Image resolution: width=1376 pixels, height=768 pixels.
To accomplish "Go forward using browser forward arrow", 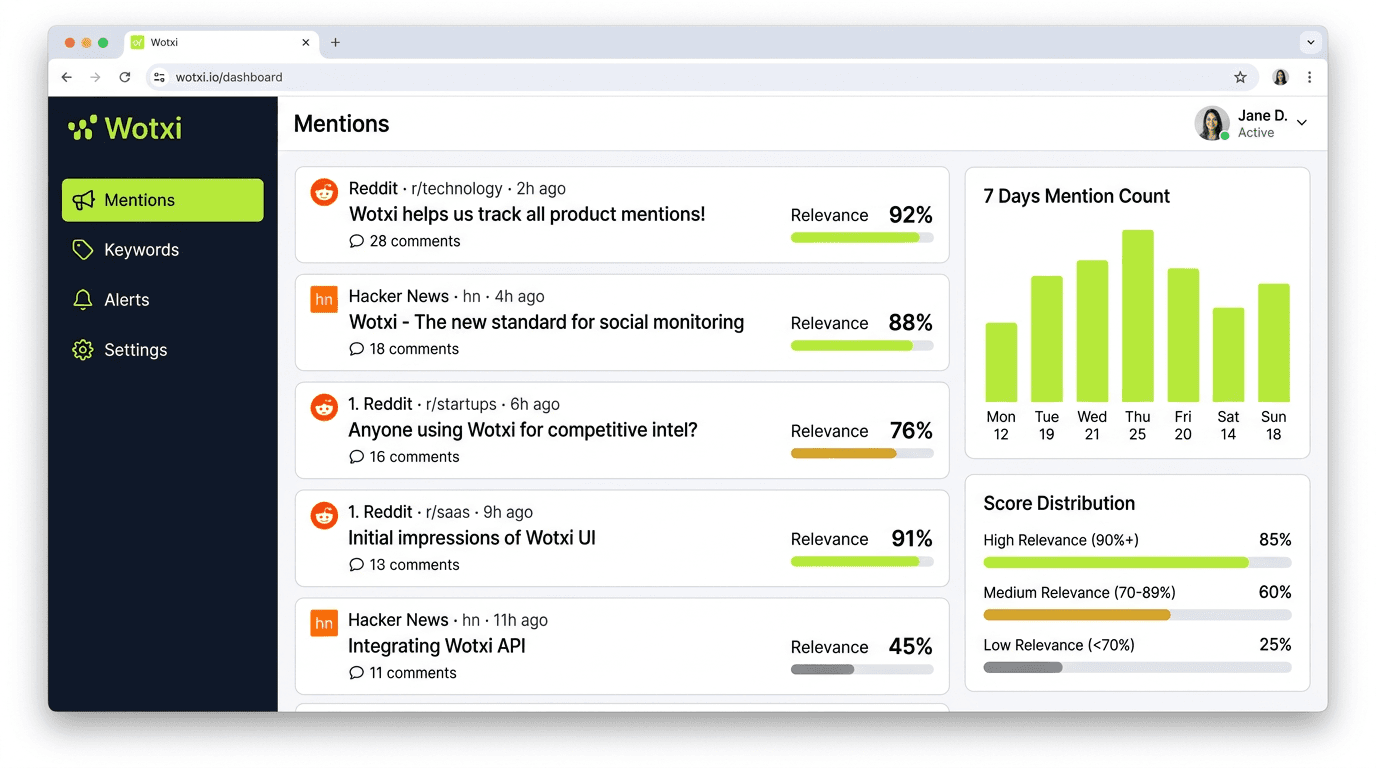I will [x=96, y=77].
